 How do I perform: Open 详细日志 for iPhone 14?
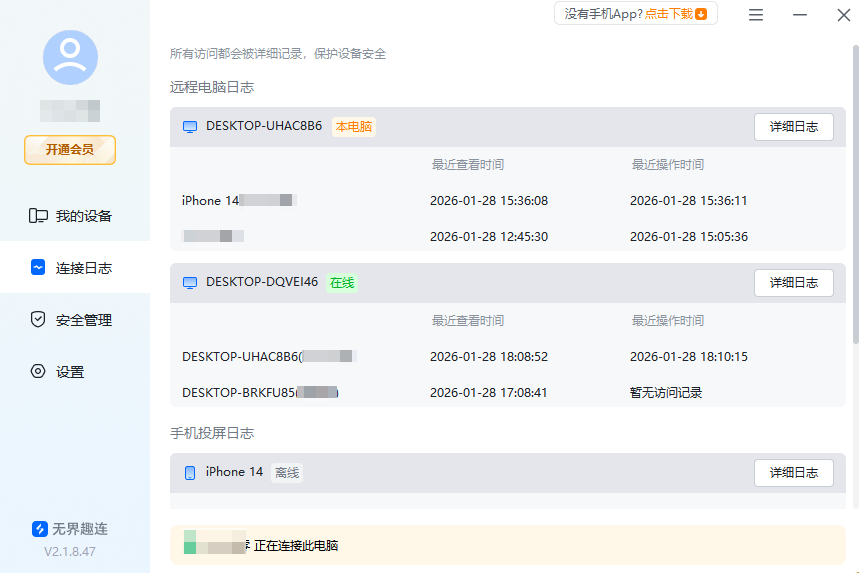(x=793, y=473)
